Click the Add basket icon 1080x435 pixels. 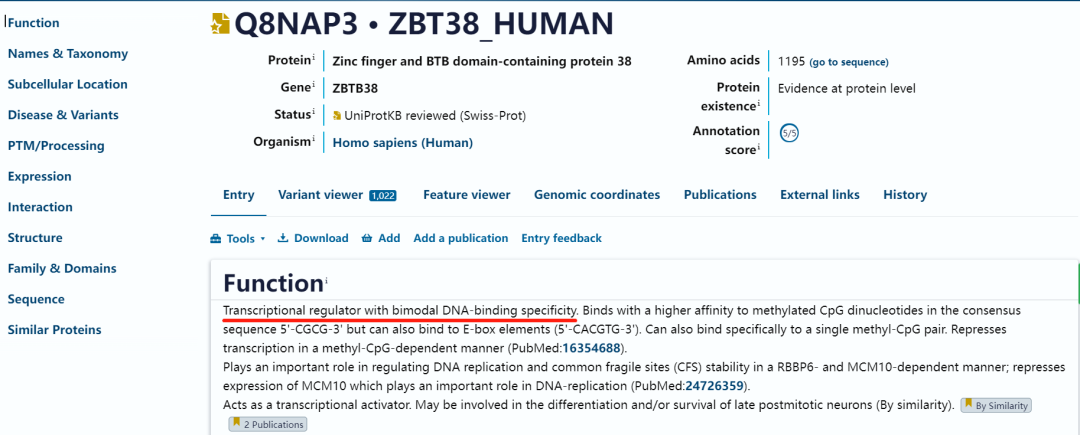(367, 239)
